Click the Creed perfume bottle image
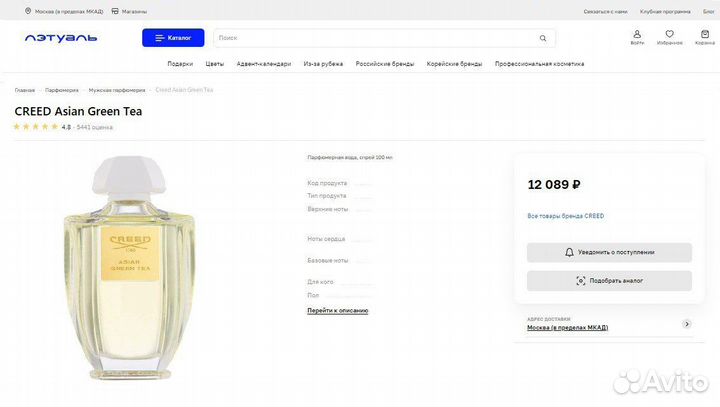Screen dimensions: 720x407 [x=129, y=268]
